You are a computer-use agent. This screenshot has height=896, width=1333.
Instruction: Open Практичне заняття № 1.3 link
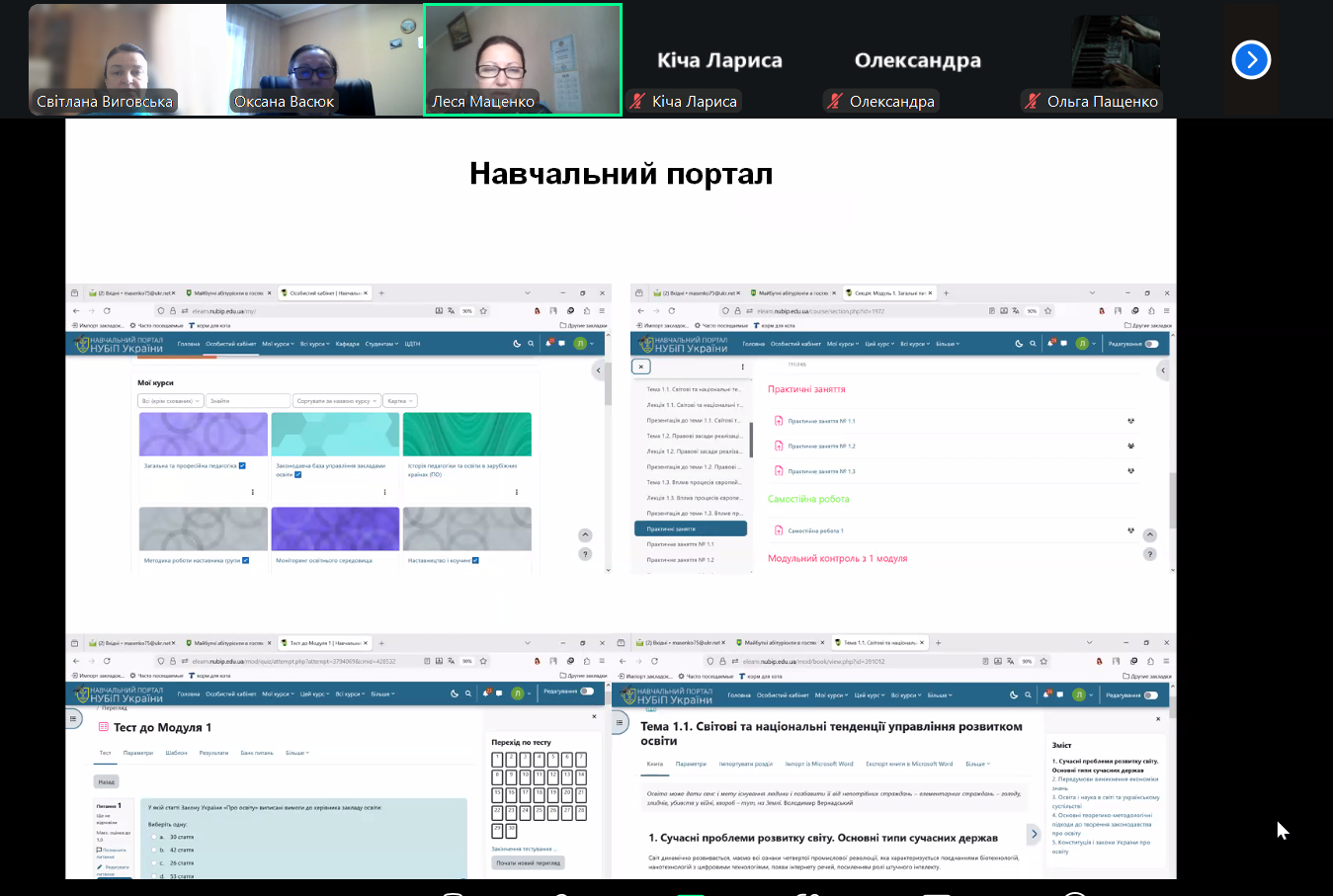821,471
